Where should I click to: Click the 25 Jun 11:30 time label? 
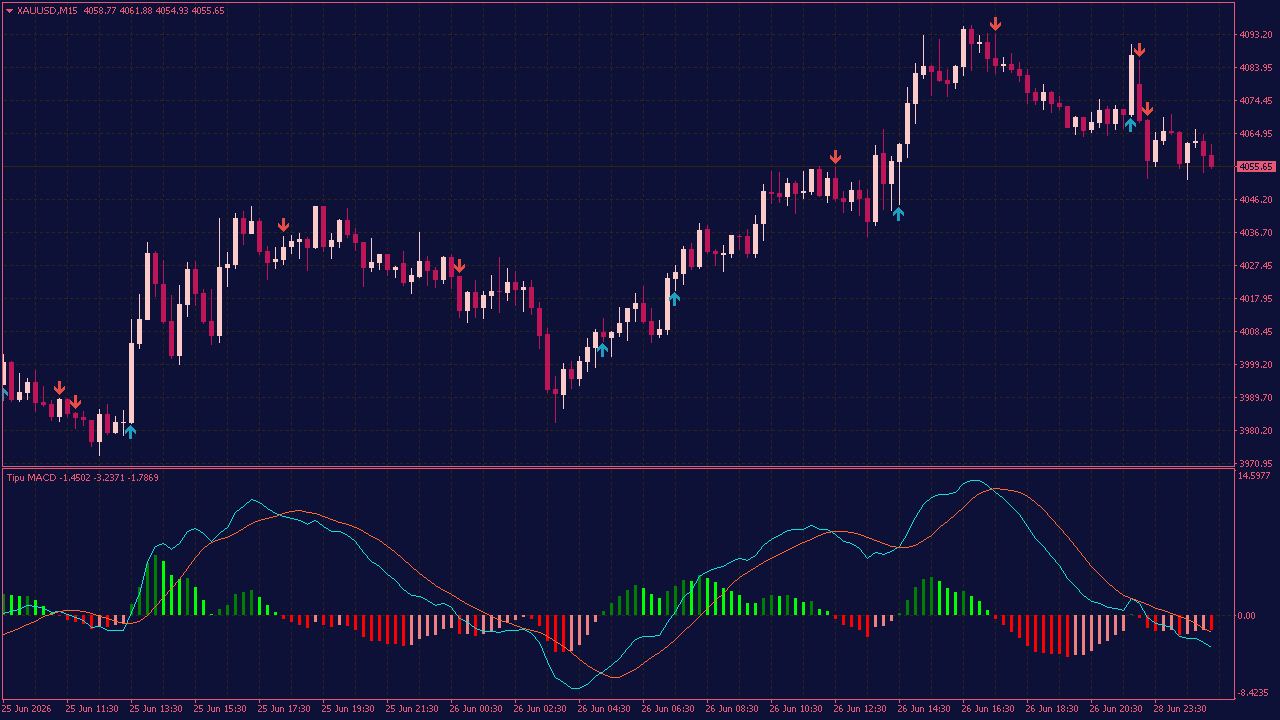[x=92, y=709]
